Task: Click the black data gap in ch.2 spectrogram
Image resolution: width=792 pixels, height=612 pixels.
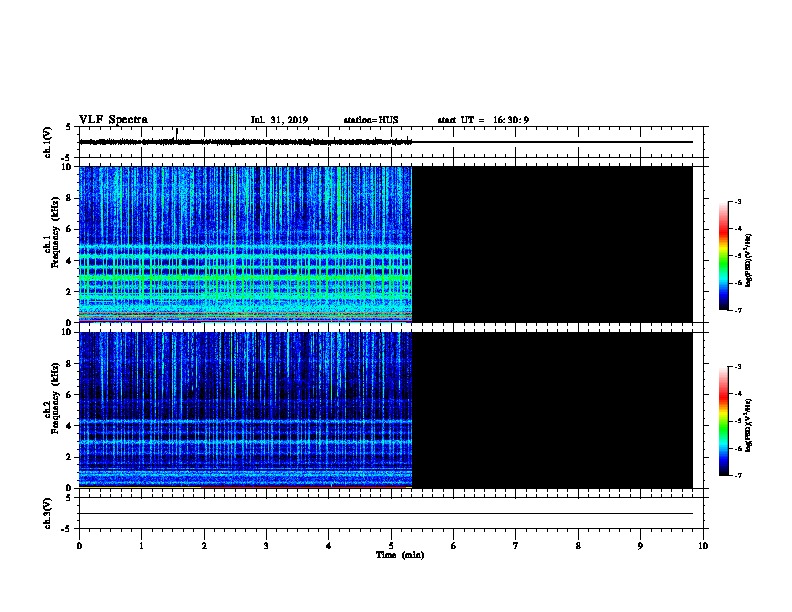Action: pos(552,410)
